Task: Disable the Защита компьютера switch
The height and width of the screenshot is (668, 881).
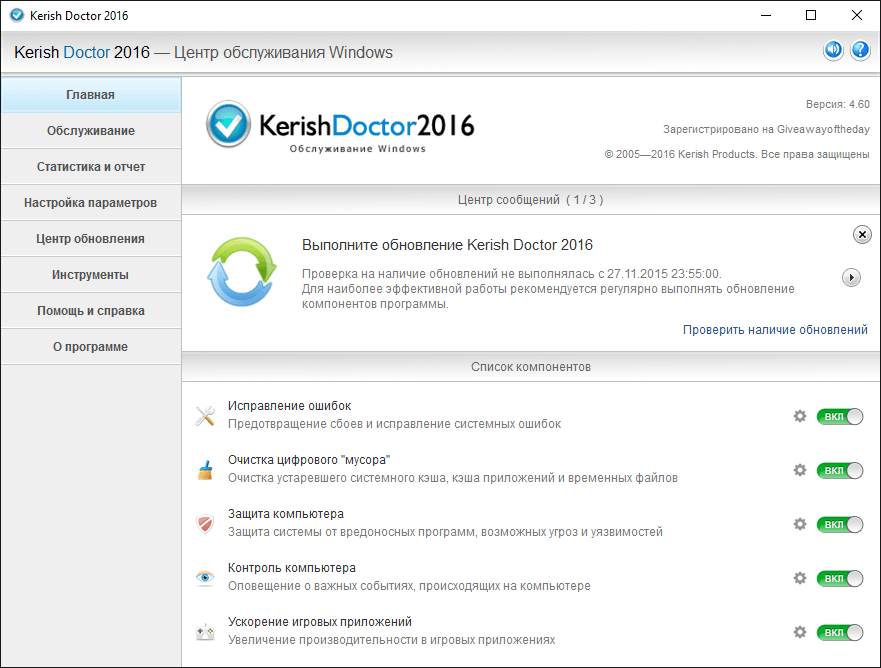Action: 840,525
